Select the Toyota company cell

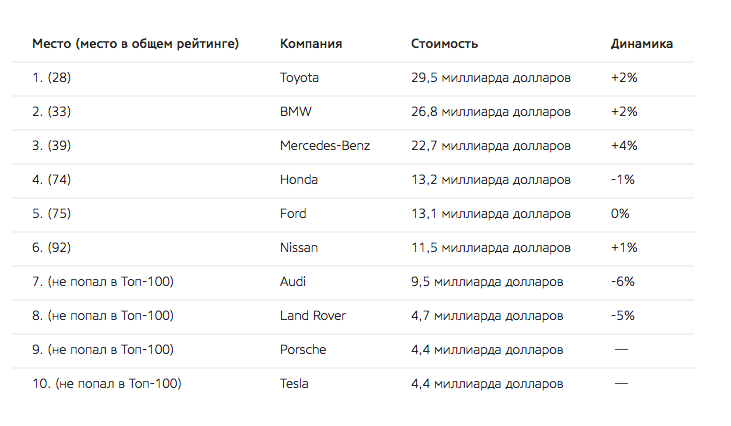coord(302,78)
